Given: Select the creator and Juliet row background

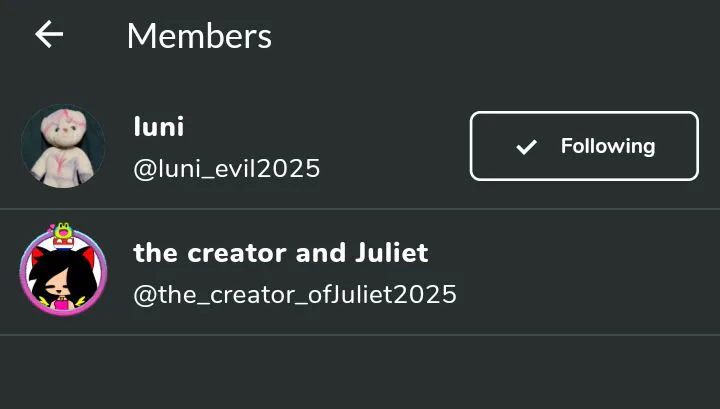Looking at the screenshot, I should [x=360, y=272].
